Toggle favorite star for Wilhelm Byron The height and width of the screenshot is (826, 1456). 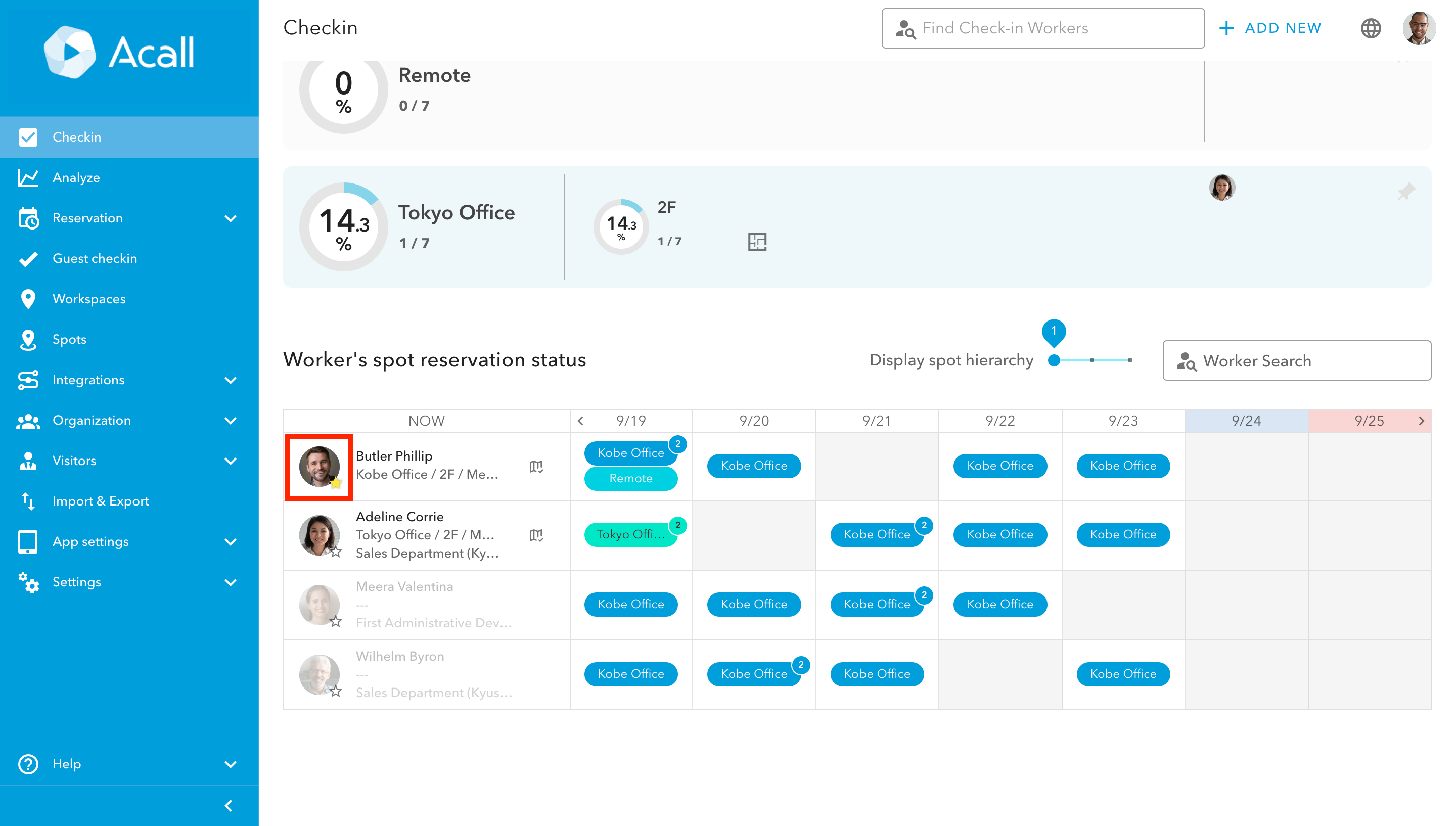click(x=336, y=691)
